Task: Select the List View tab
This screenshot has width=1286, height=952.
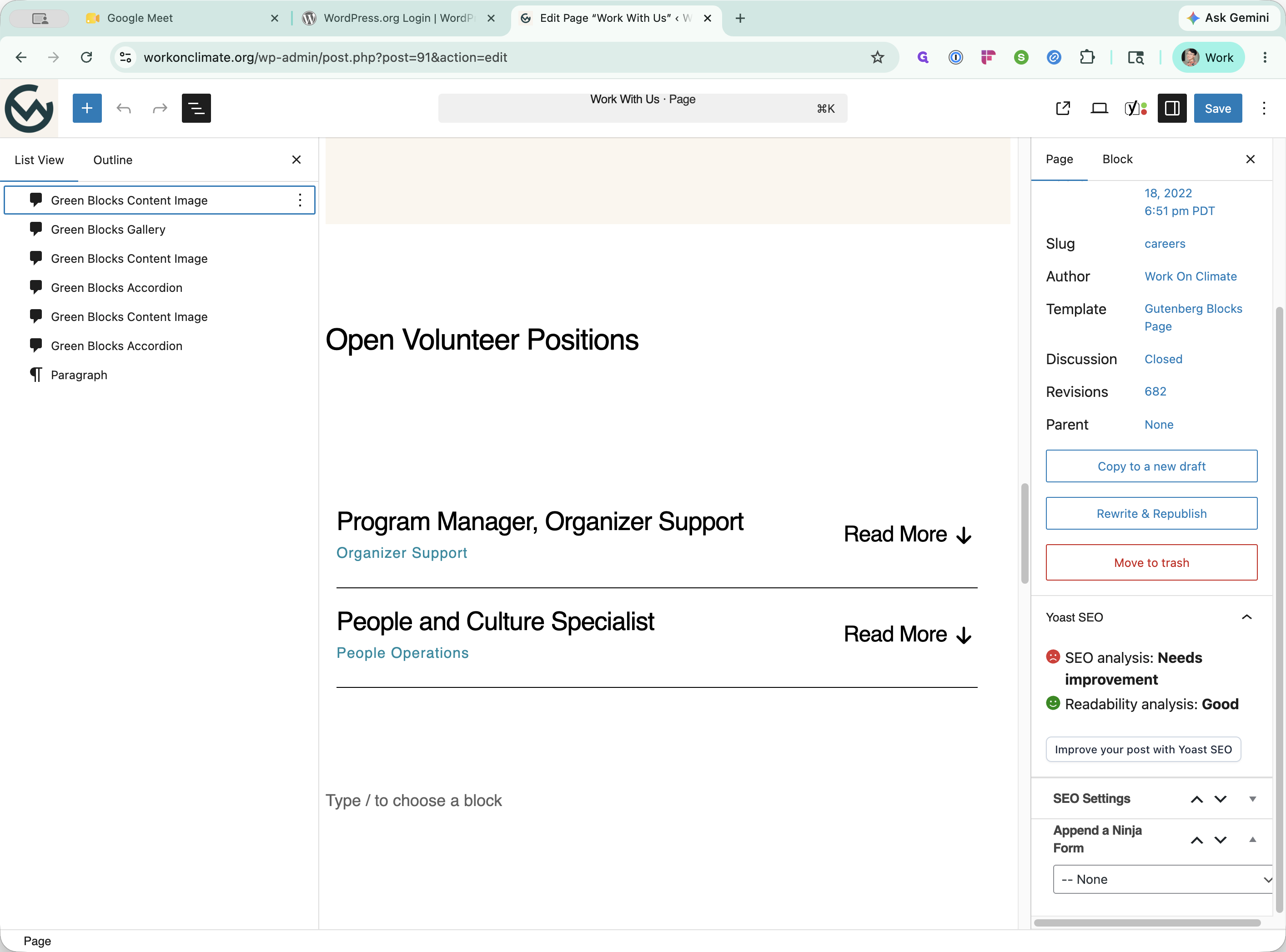Action: point(39,160)
